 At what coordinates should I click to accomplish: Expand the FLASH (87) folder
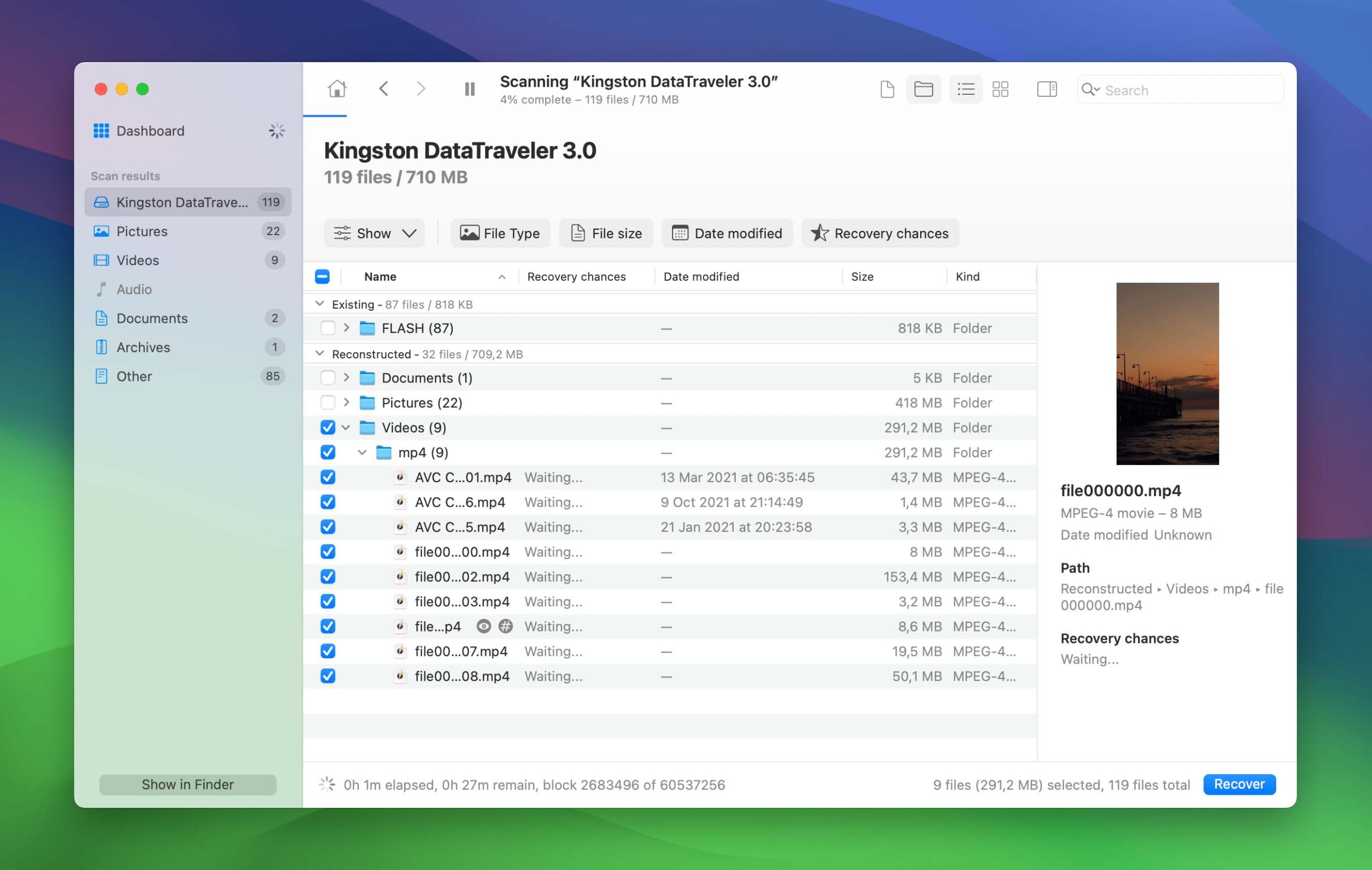click(347, 328)
